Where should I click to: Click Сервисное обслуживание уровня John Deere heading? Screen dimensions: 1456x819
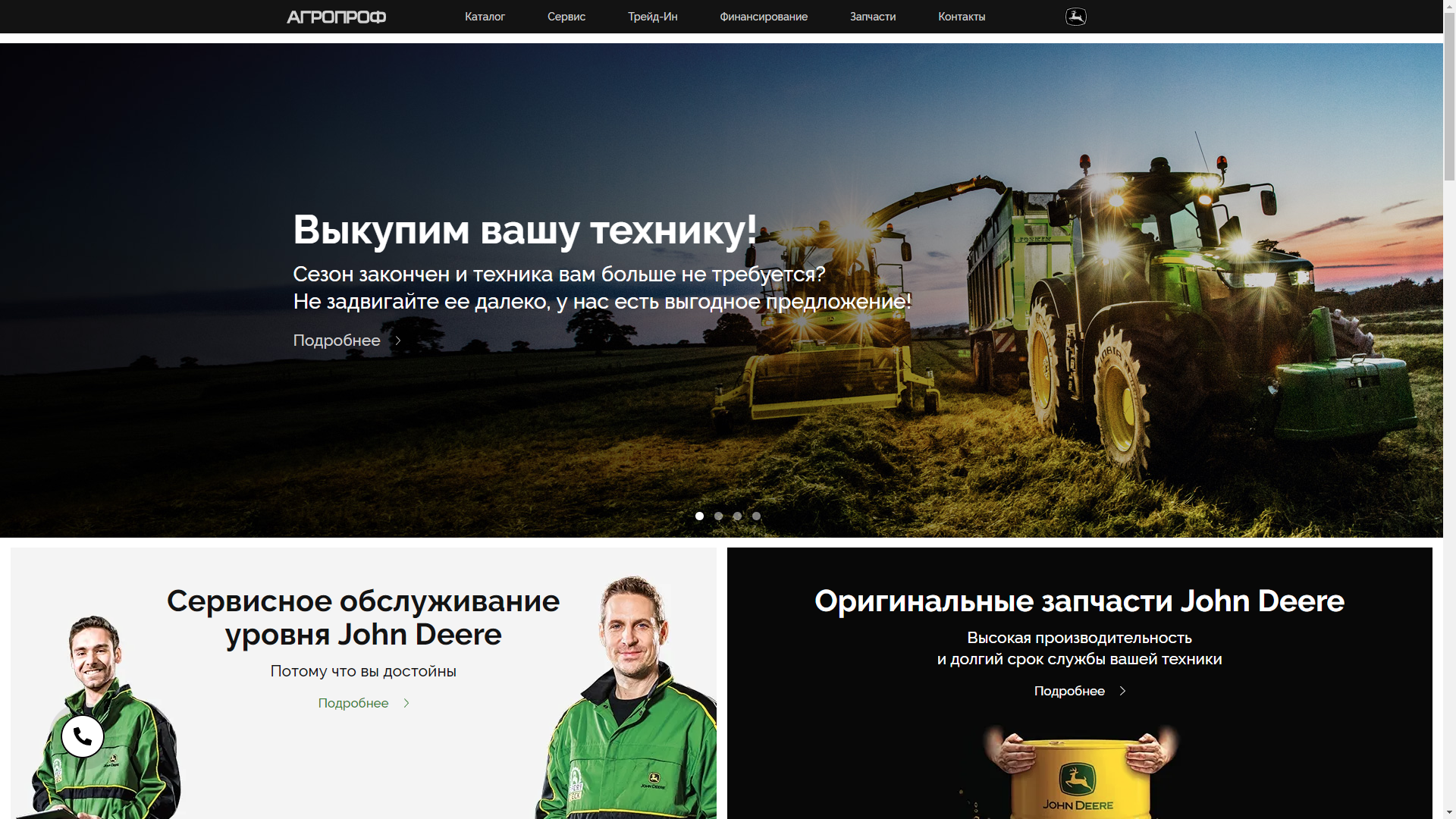click(x=363, y=617)
